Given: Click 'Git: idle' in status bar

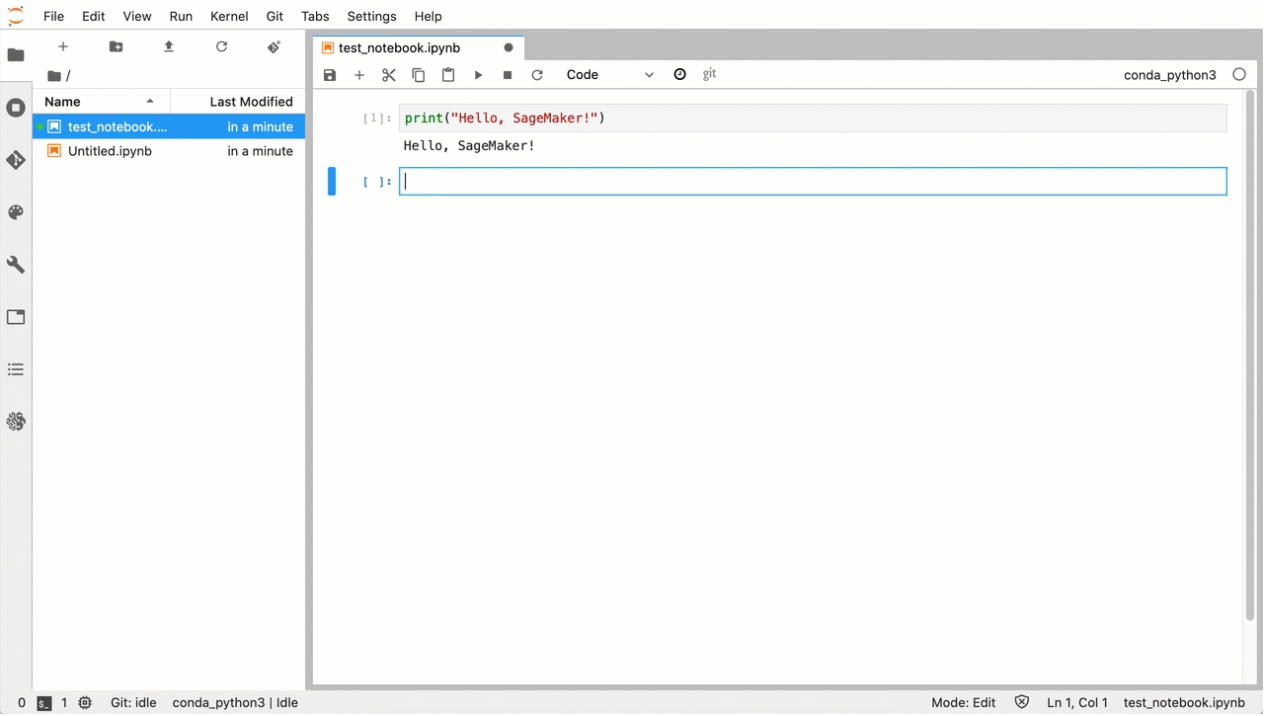Looking at the screenshot, I should [x=133, y=703].
